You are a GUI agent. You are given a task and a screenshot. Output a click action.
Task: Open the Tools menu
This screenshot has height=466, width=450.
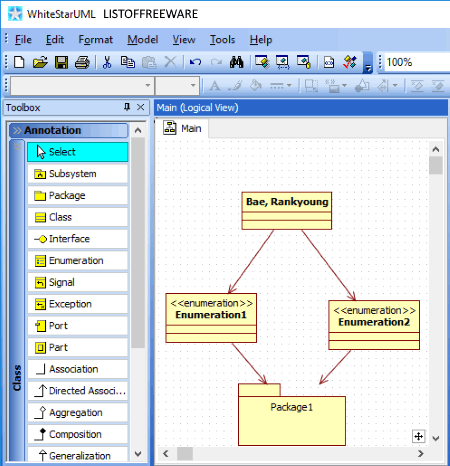tap(222, 40)
